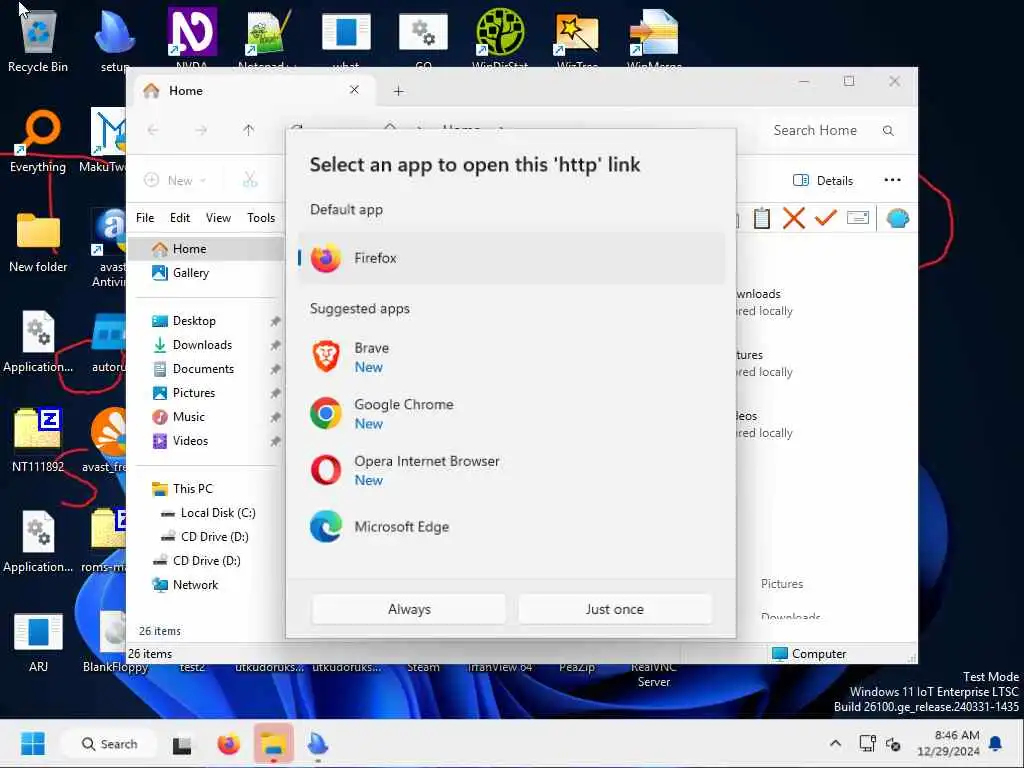Launch Firefox from taskbar
Viewport: 1024px width, 768px height.
click(x=228, y=744)
